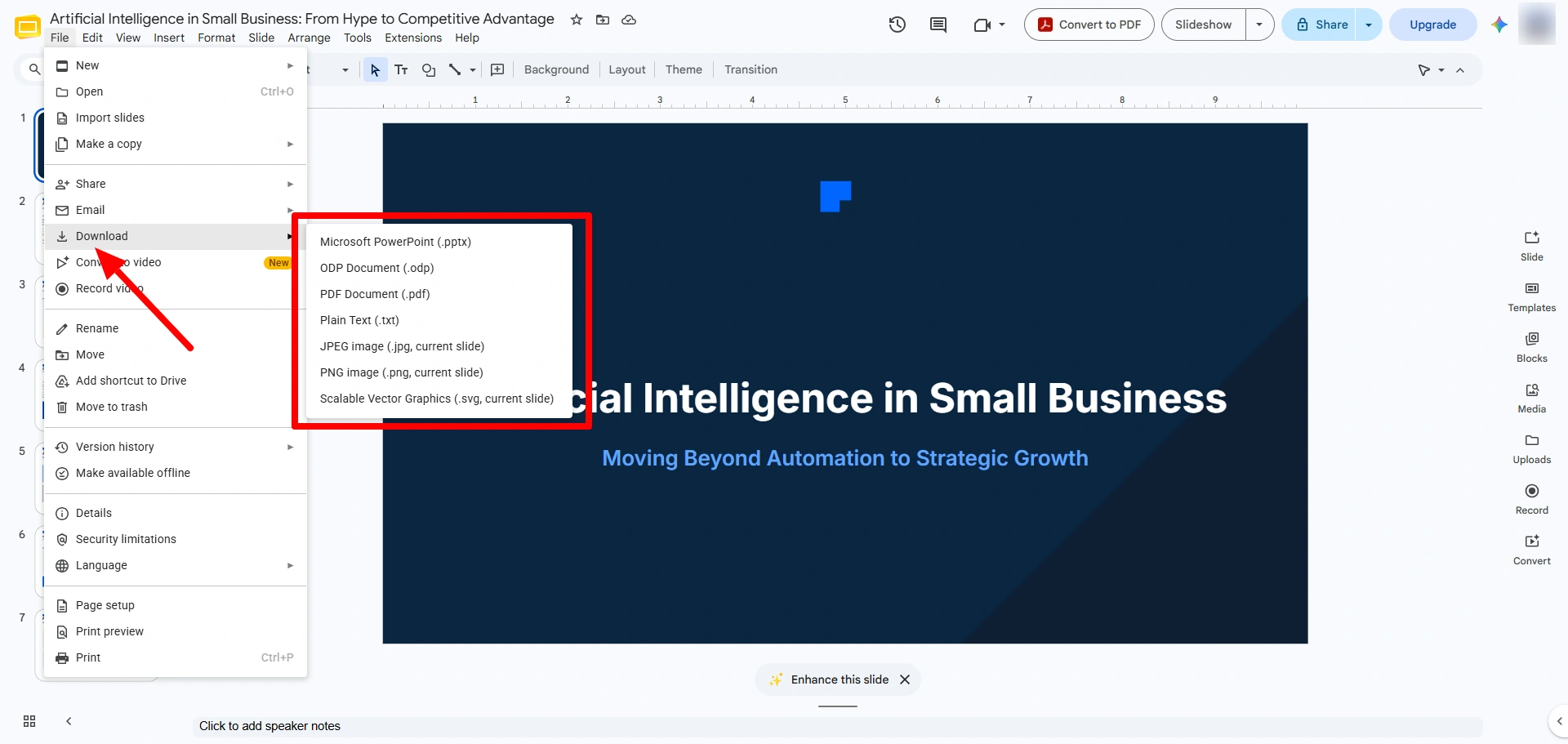The height and width of the screenshot is (744, 1568).
Task: Open the Format menu
Action: (216, 38)
